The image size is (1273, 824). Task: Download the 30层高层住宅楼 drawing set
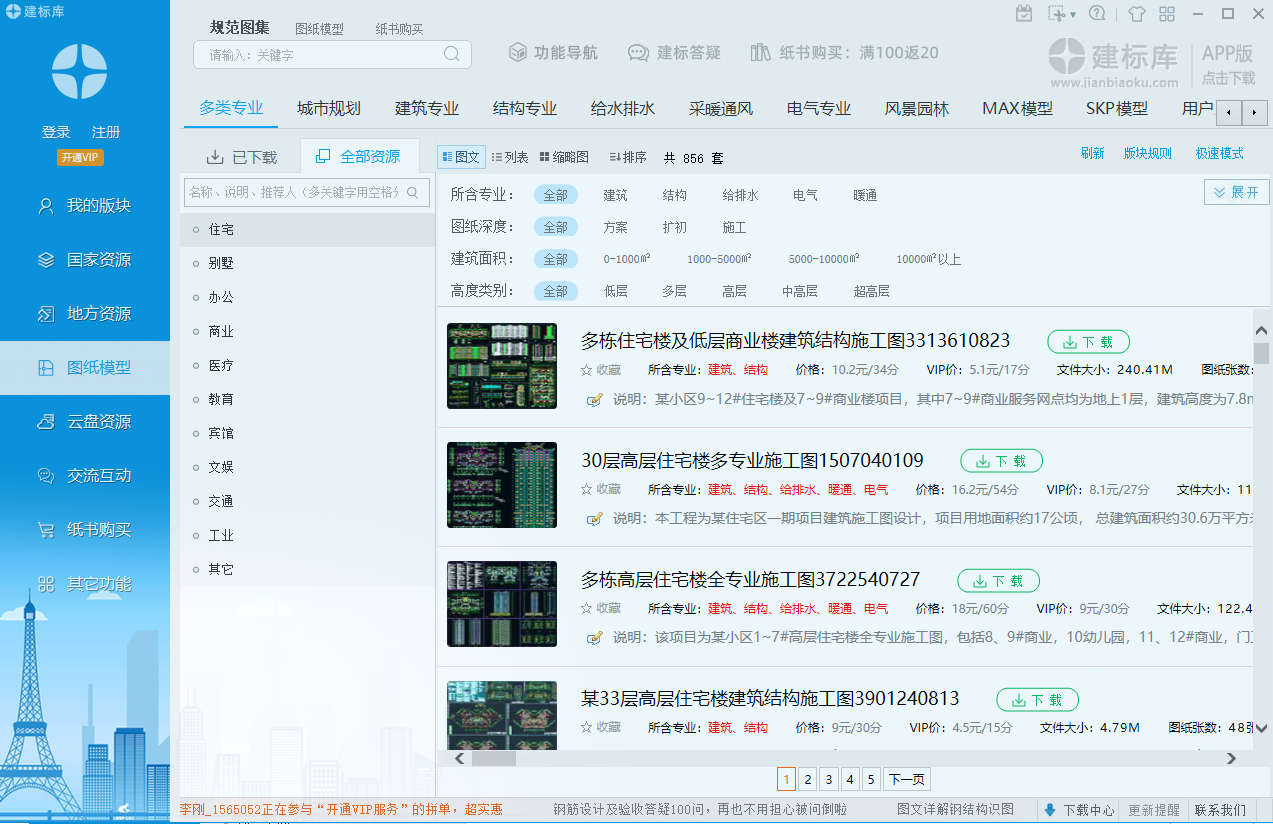click(1001, 461)
